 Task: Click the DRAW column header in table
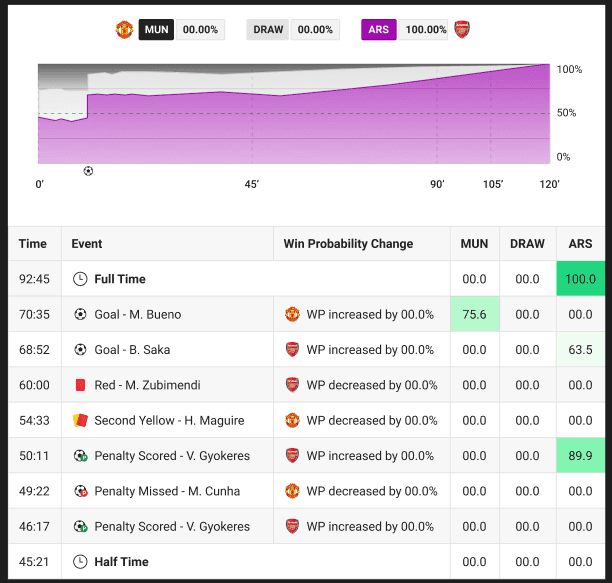click(x=527, y=244)
